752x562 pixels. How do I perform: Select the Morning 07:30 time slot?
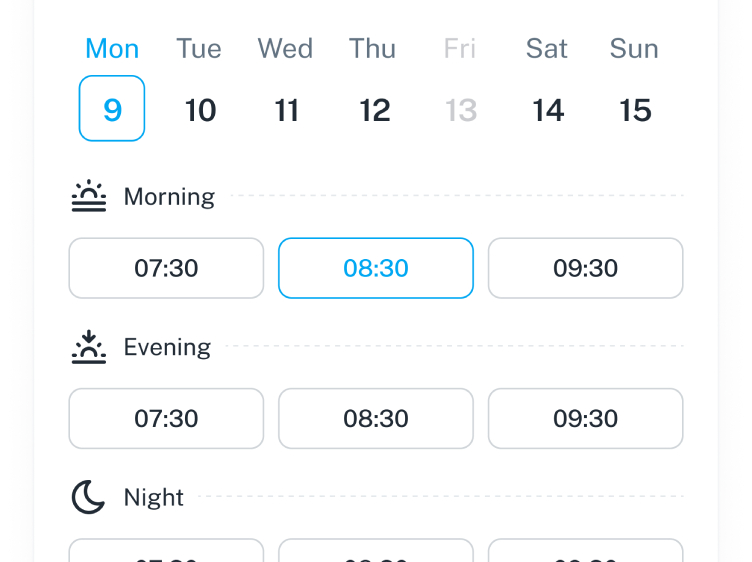coord(166,268)
